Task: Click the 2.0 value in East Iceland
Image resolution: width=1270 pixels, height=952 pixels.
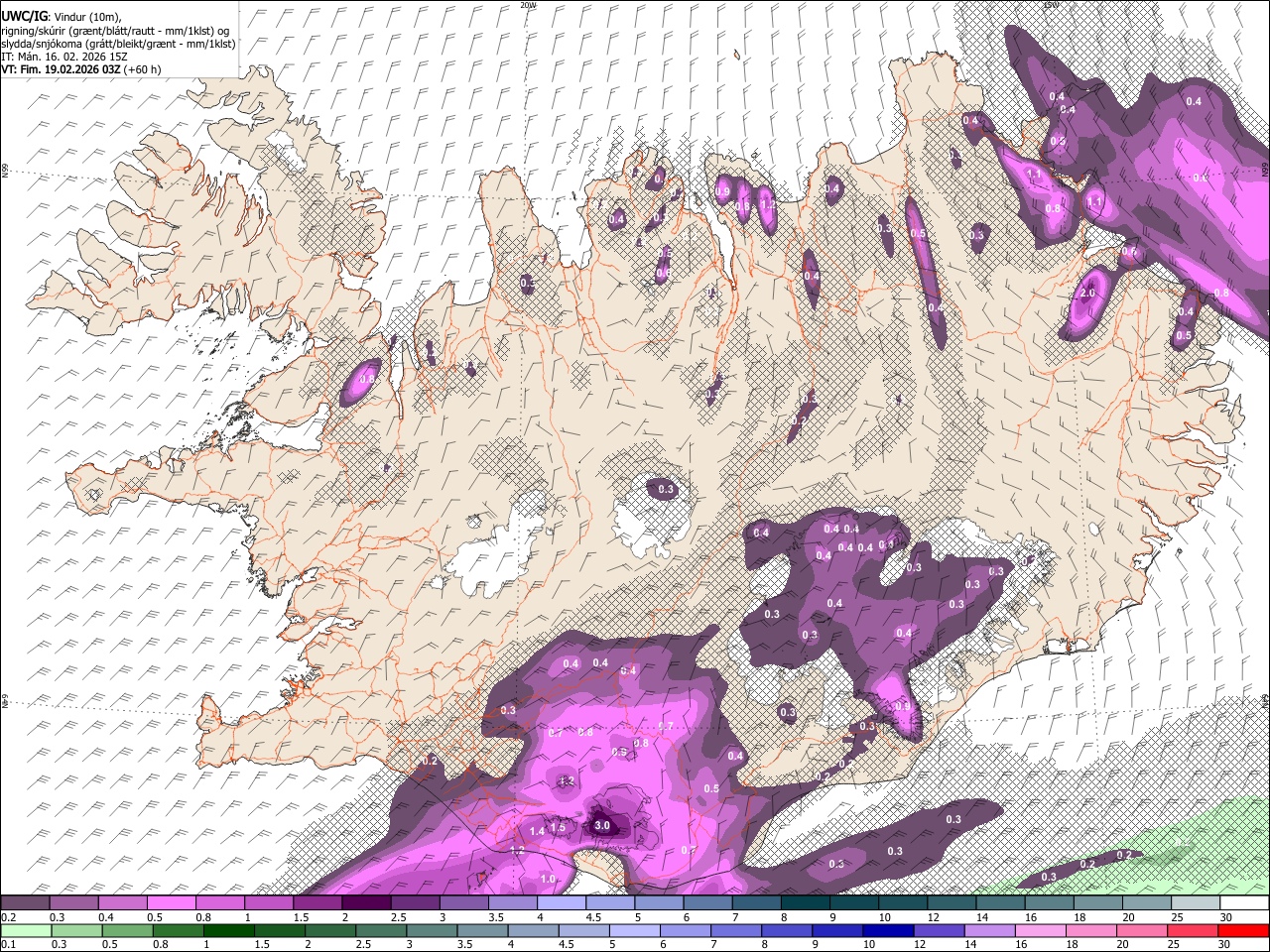Action: pos(1086,294)
